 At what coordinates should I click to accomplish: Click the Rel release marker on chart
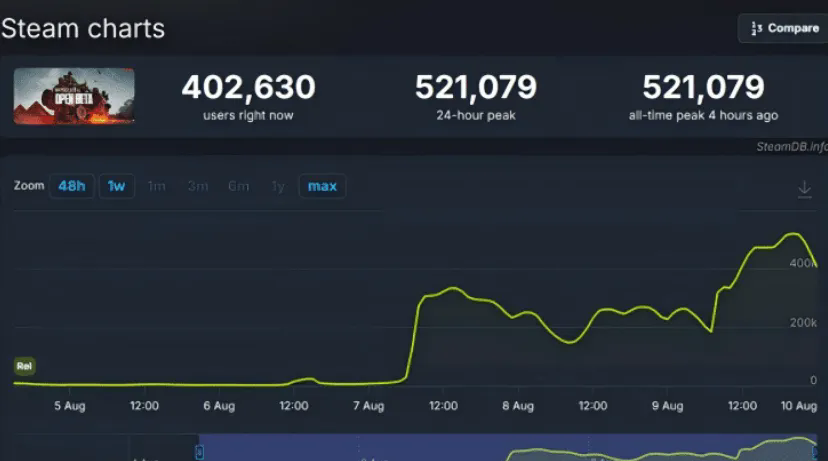[24, 366]
